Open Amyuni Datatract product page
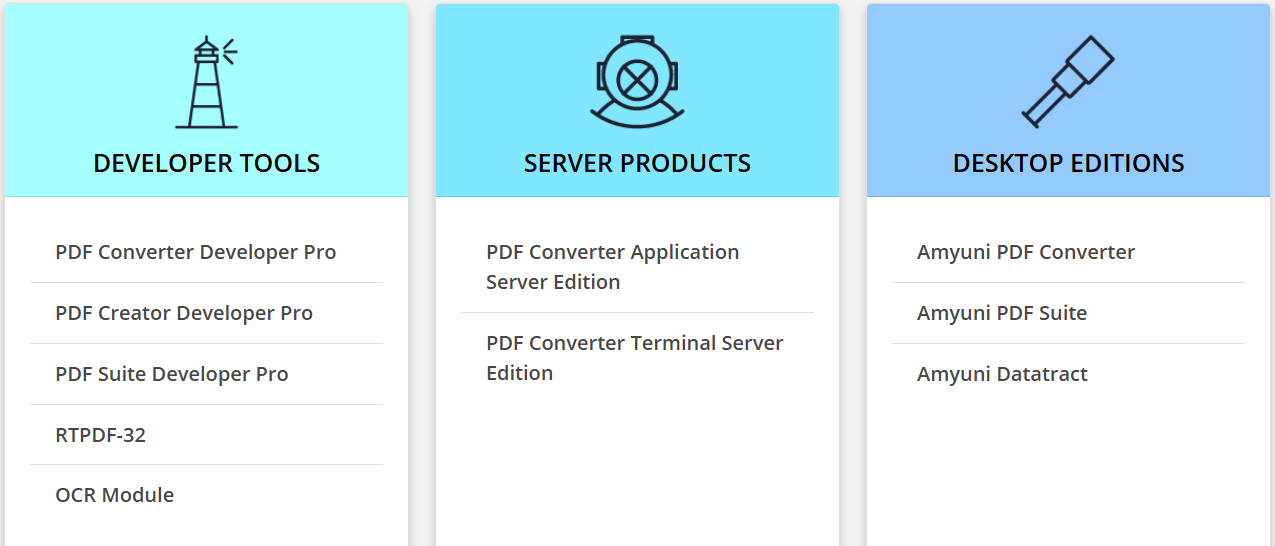 coord(1002,374)
